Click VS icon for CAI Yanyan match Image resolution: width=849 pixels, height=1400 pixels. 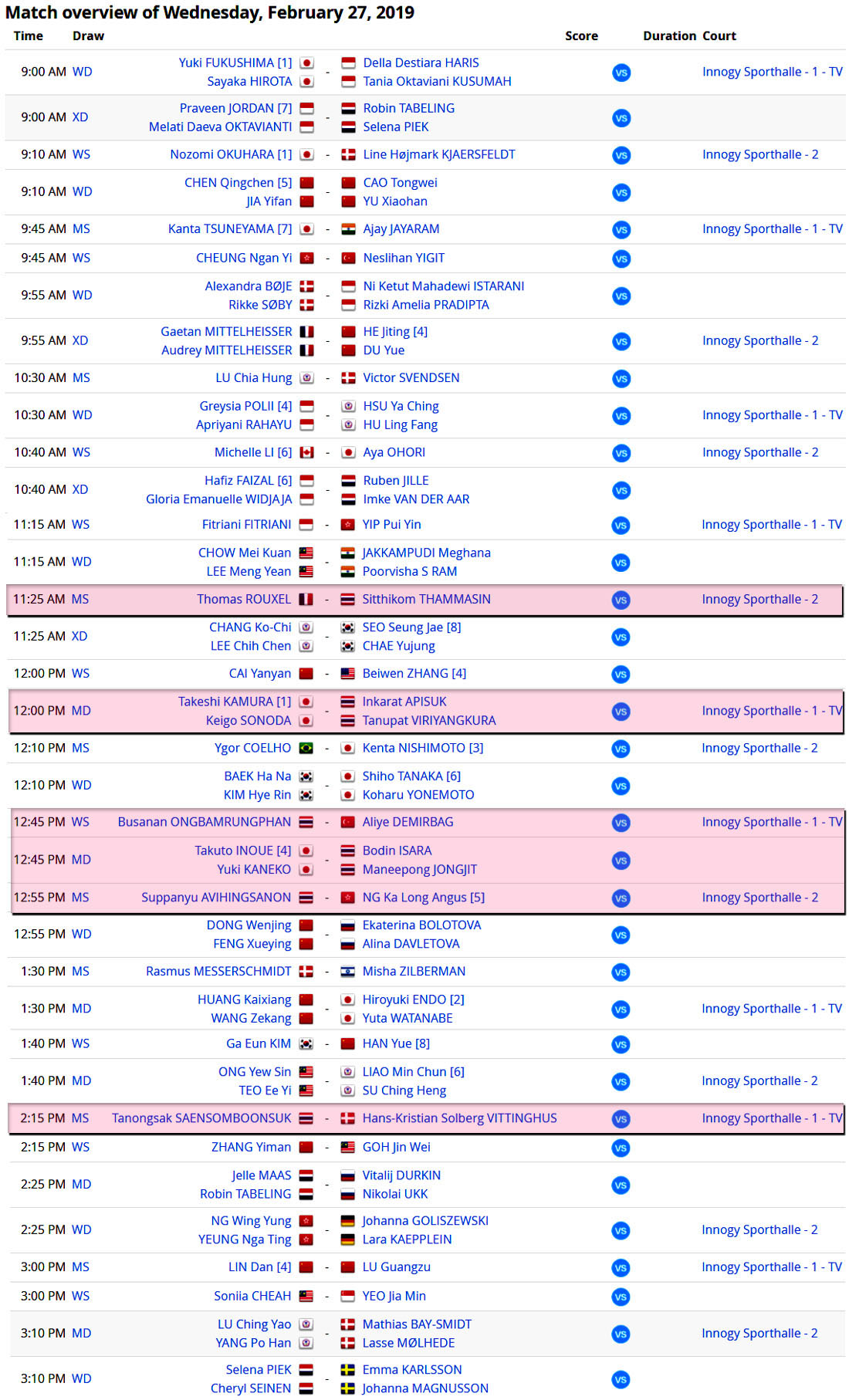tap(621, 674)
